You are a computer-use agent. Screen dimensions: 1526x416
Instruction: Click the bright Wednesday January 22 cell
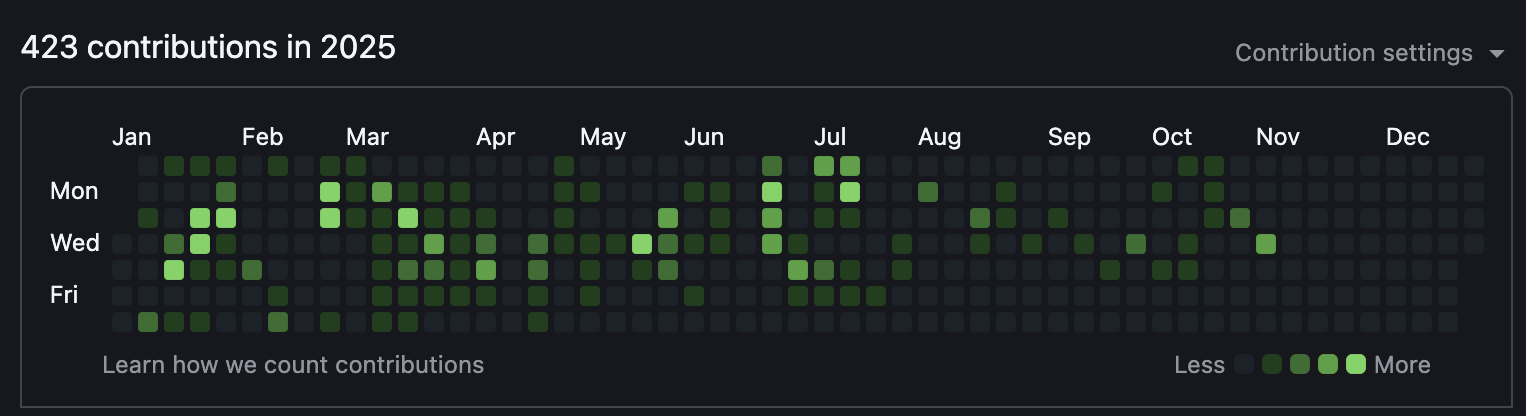[200, 243]
